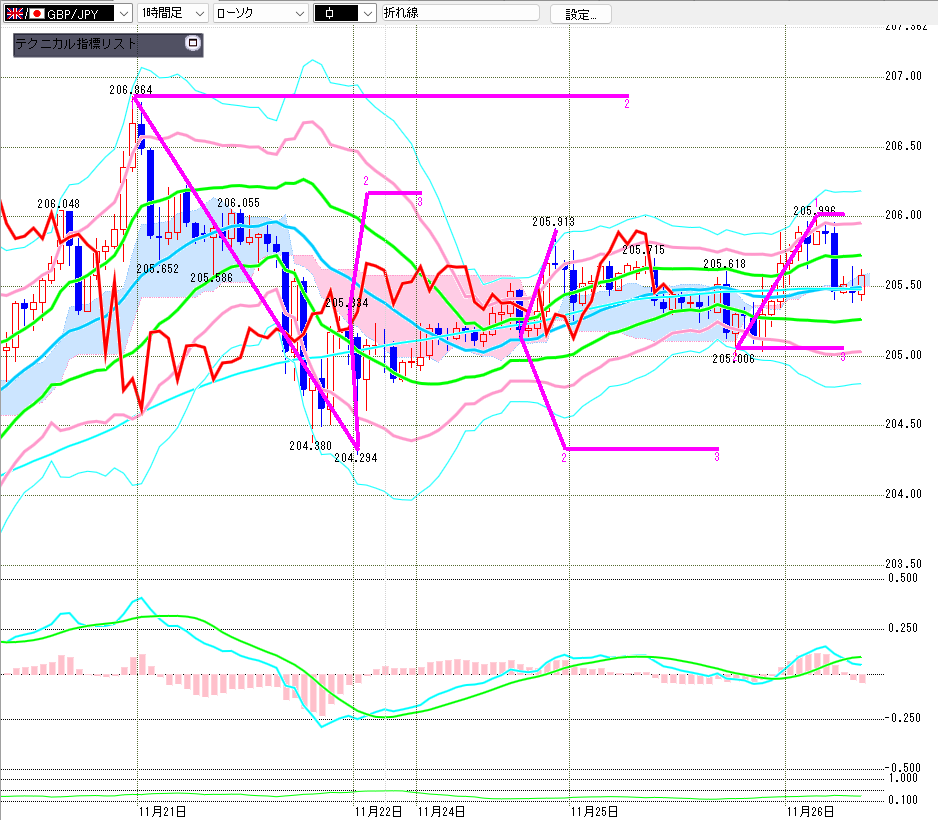This screenshot has width=938, height=820.
Task: Select the 205.913 peak price label
Action: 553,222
